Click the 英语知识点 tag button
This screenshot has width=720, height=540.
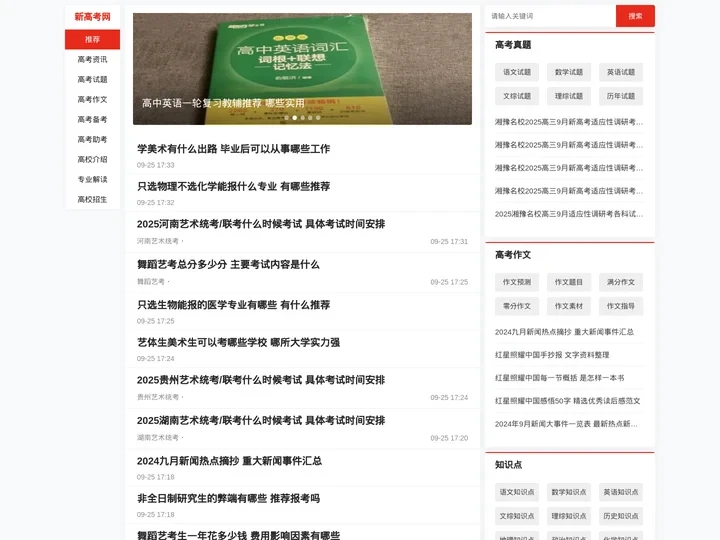[x=621, y=492]
